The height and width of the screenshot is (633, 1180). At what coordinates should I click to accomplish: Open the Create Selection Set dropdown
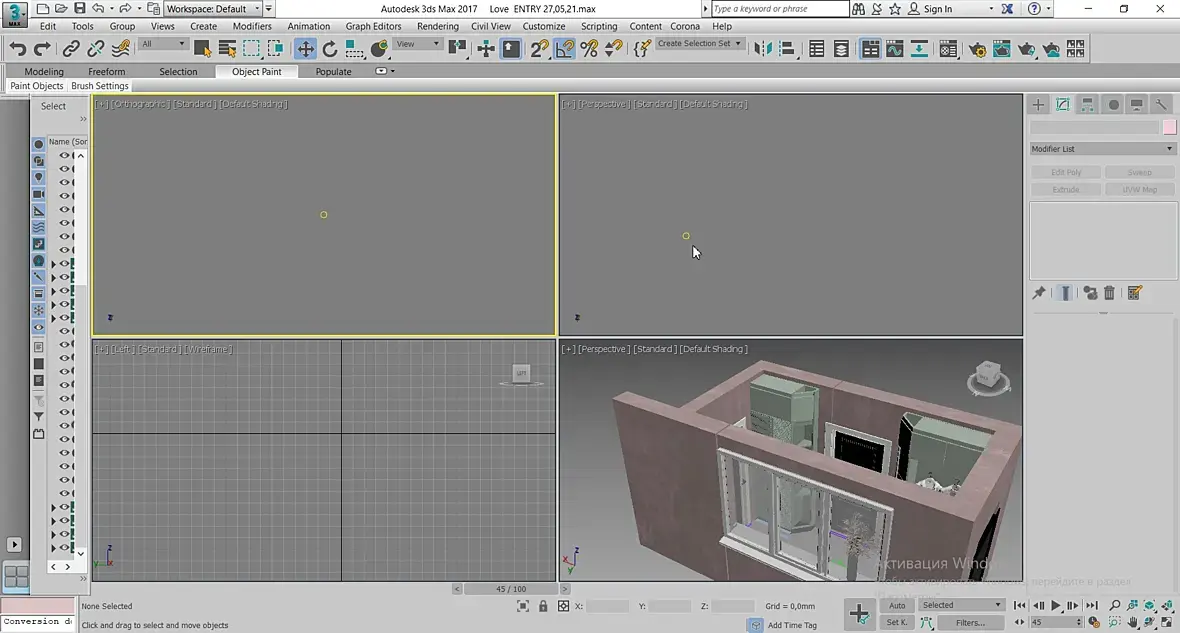[x=700, y=44]
